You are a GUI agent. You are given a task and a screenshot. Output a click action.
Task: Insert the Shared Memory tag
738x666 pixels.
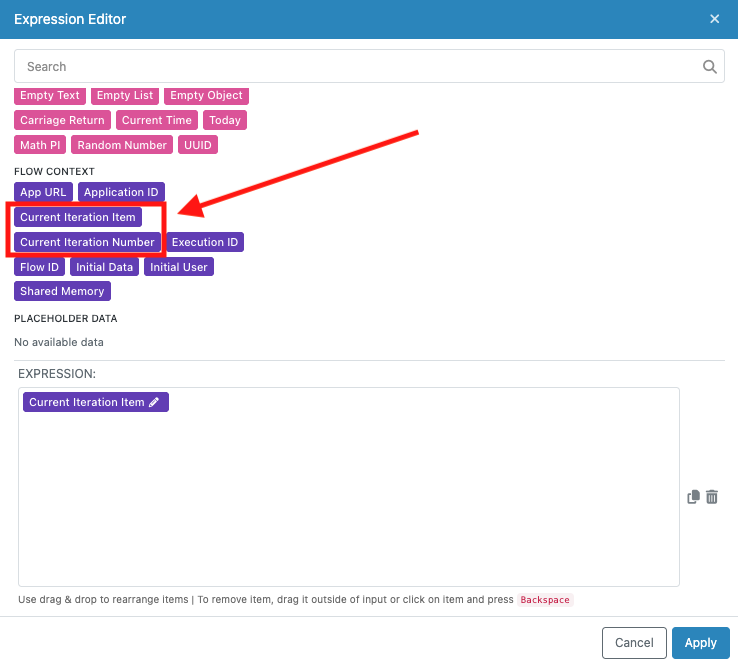coord(62,291)
